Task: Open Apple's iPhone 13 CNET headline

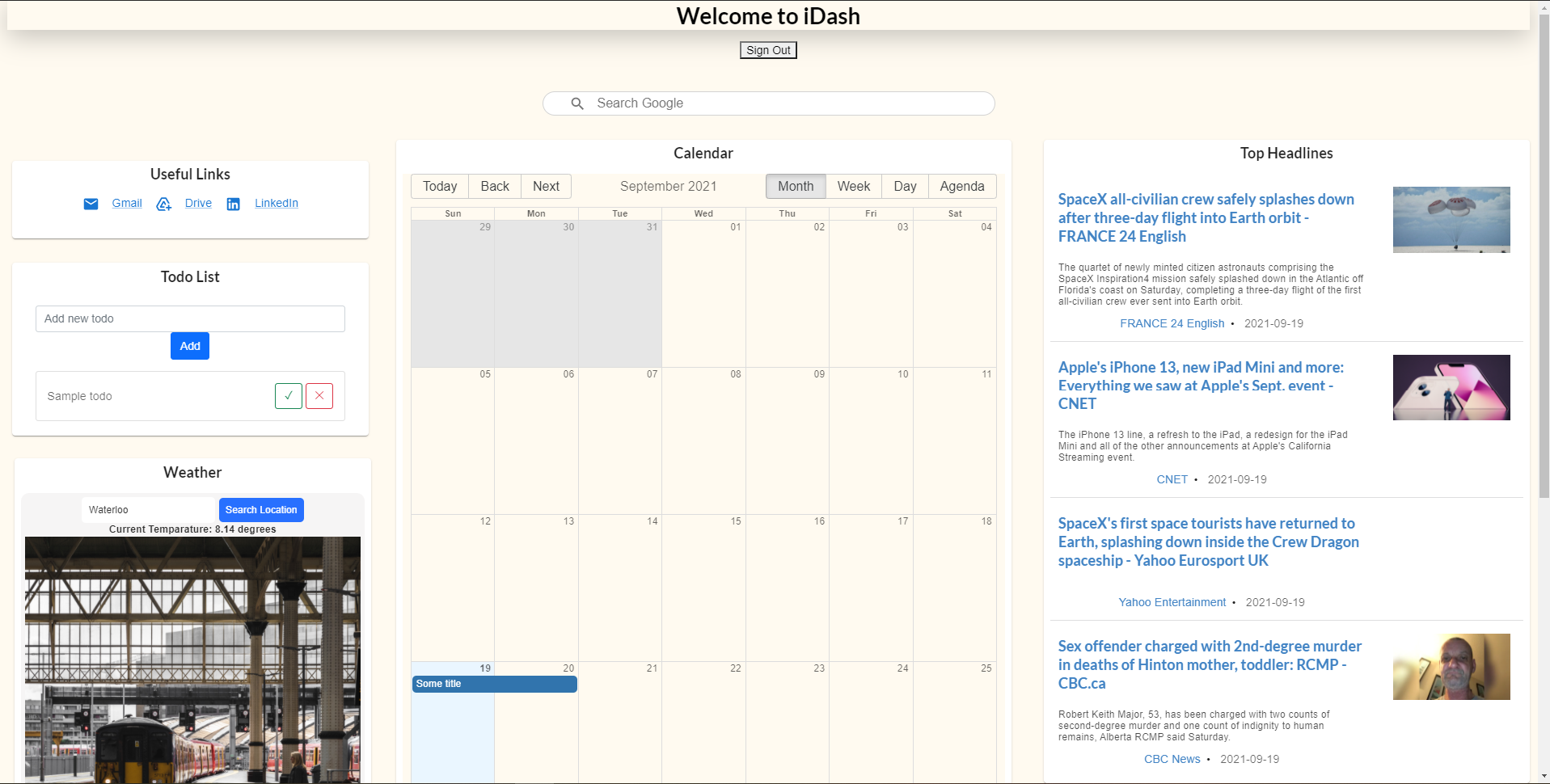Action: click(1202, 386)
